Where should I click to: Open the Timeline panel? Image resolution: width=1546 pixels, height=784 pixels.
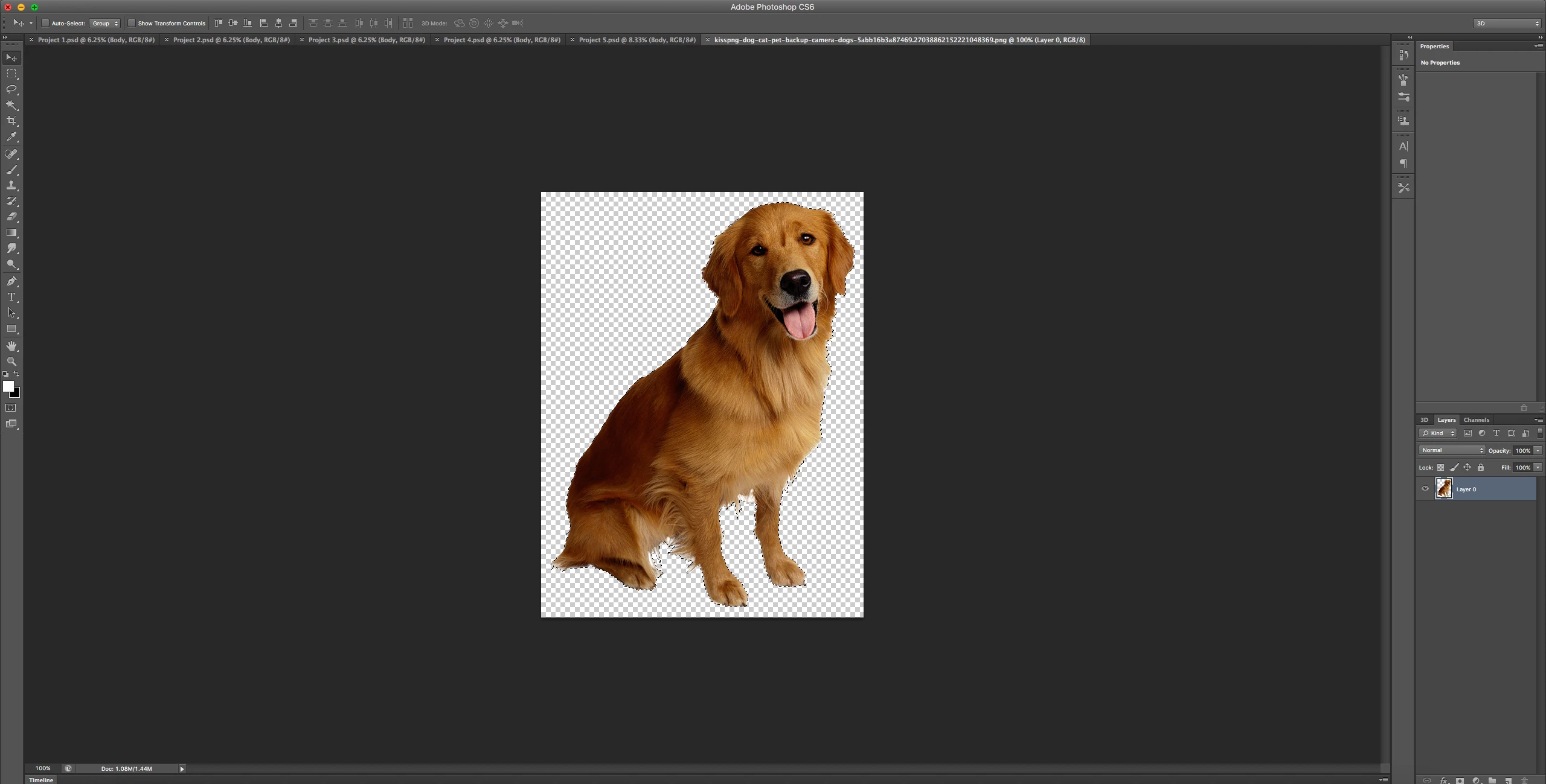(x=41, y=780)
